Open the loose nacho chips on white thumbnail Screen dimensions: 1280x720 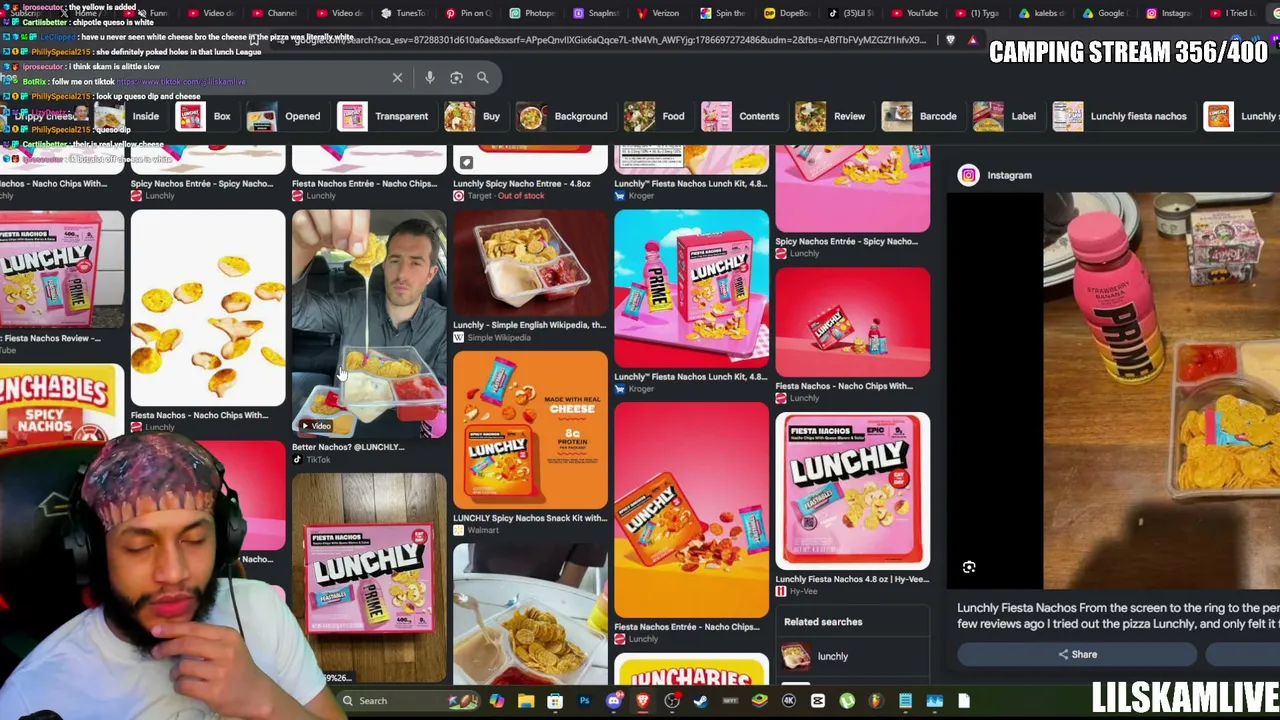[x=208, y=308]
